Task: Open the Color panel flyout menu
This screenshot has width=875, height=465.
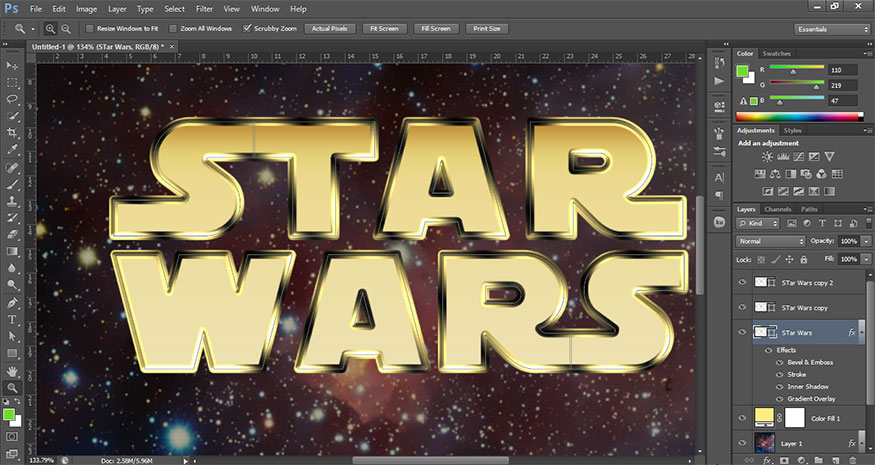Action: pyautogui.click(x=868, y=54)
